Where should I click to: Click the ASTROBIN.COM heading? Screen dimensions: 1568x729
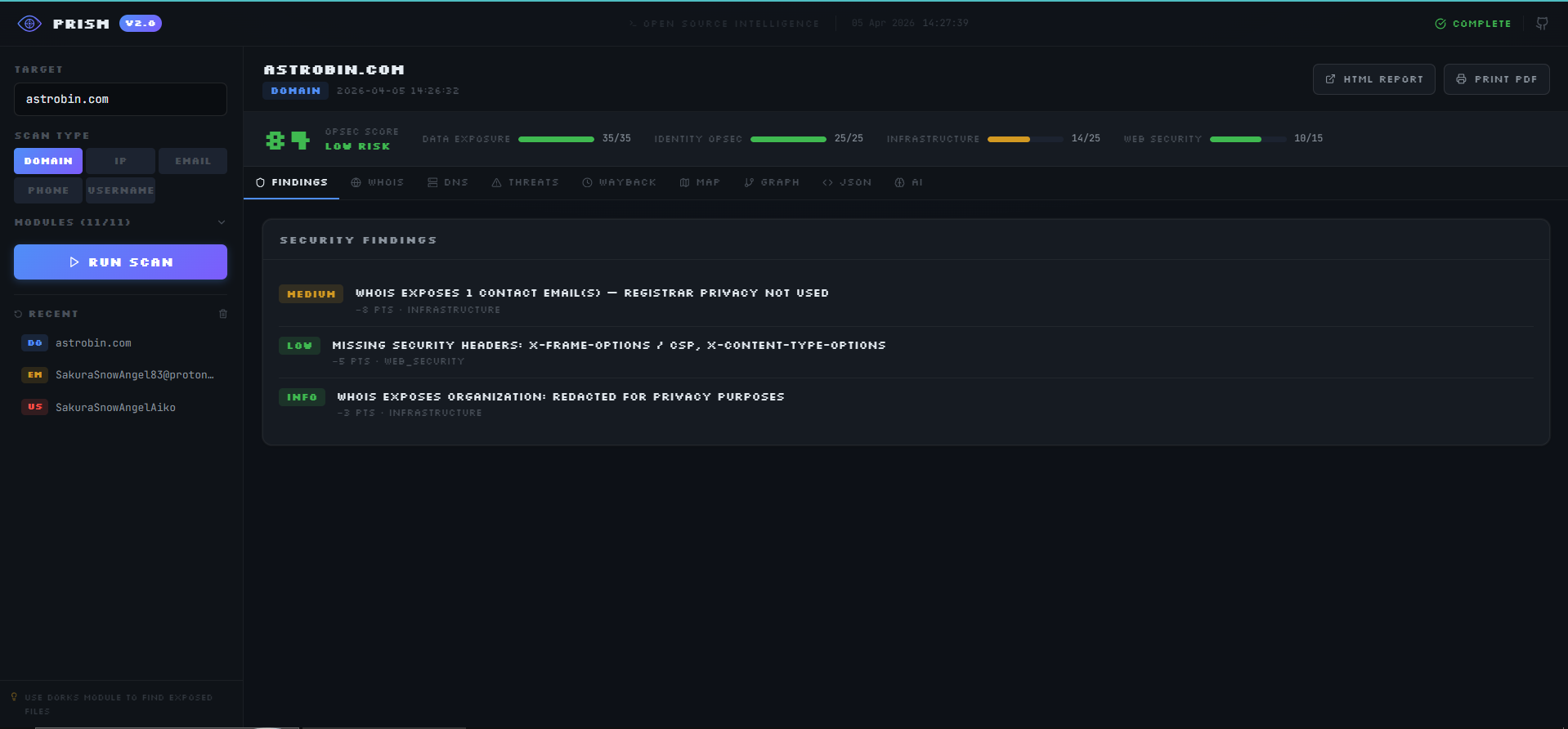click(334, 70)
